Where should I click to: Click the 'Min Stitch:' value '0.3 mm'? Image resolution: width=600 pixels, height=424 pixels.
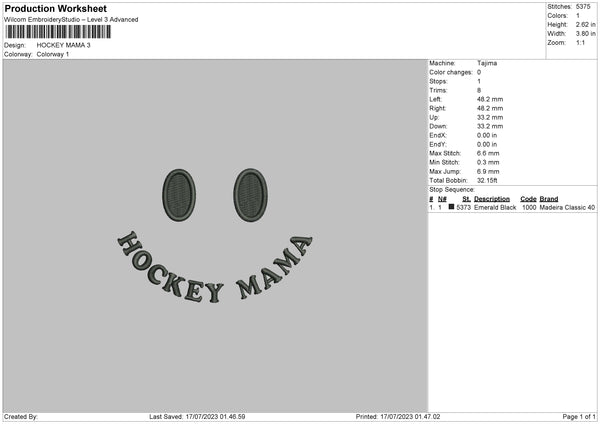coord(488,163)
